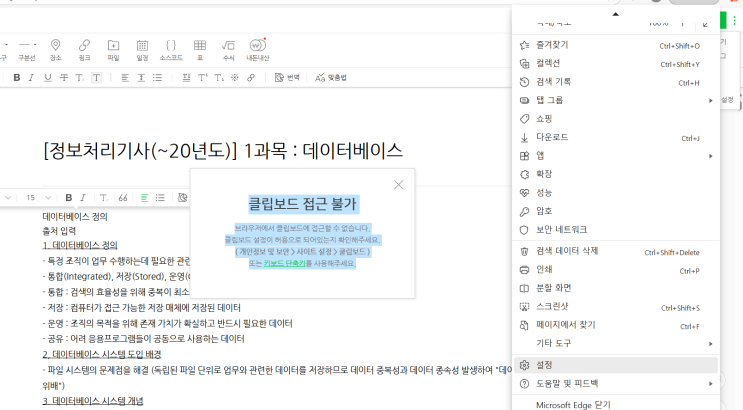Toggle bold in the top formatting bar
Screen dimensions: 743x410
(x=17, y=78)
